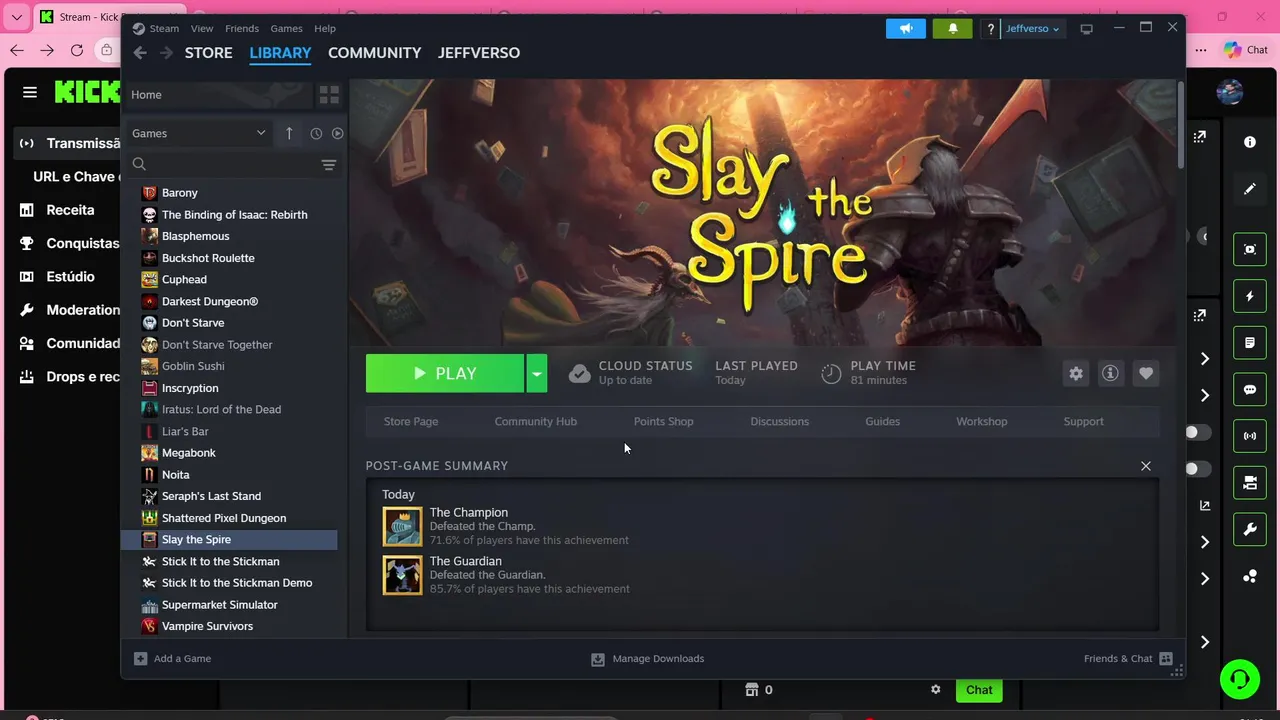Image resolution: width=1280 pixels, height=720 pixels.
Task: Click Kick info icon in right sidebar
Action: (1250, 142)
